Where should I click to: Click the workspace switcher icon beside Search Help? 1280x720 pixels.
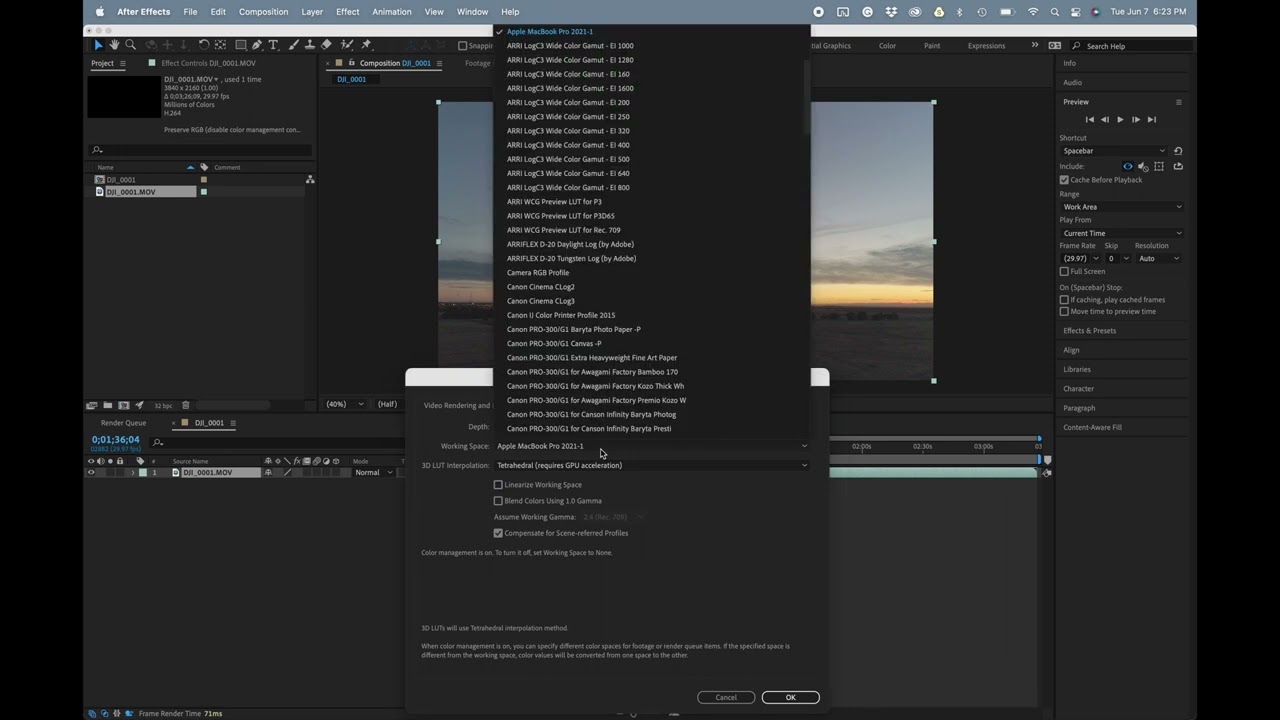(1055, 45)
